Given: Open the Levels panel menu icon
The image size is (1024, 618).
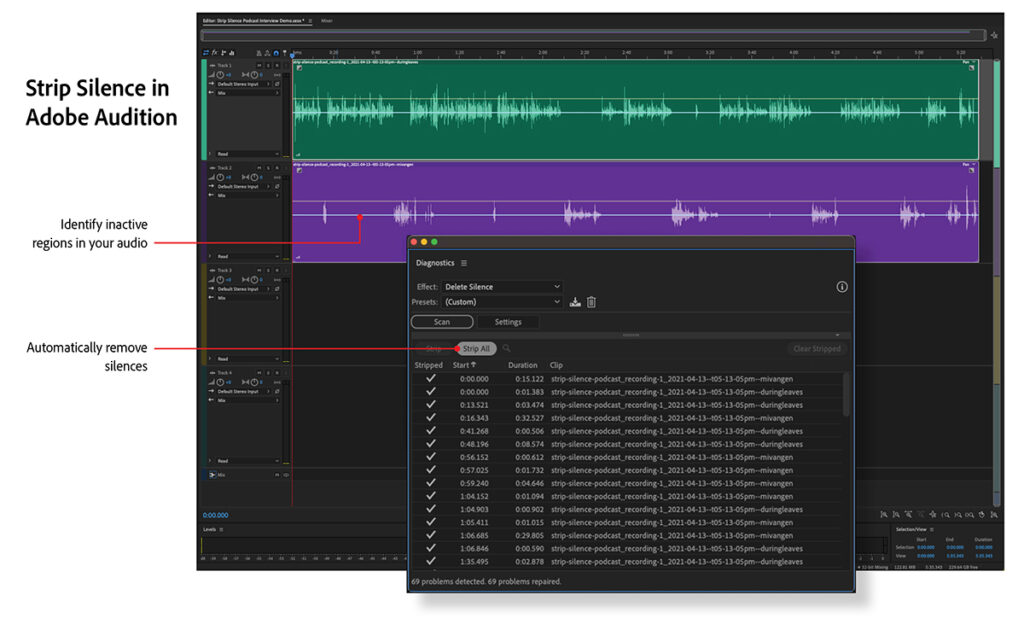Looking at the screenshot, I should pyautogui.click(x=221, y=530).
